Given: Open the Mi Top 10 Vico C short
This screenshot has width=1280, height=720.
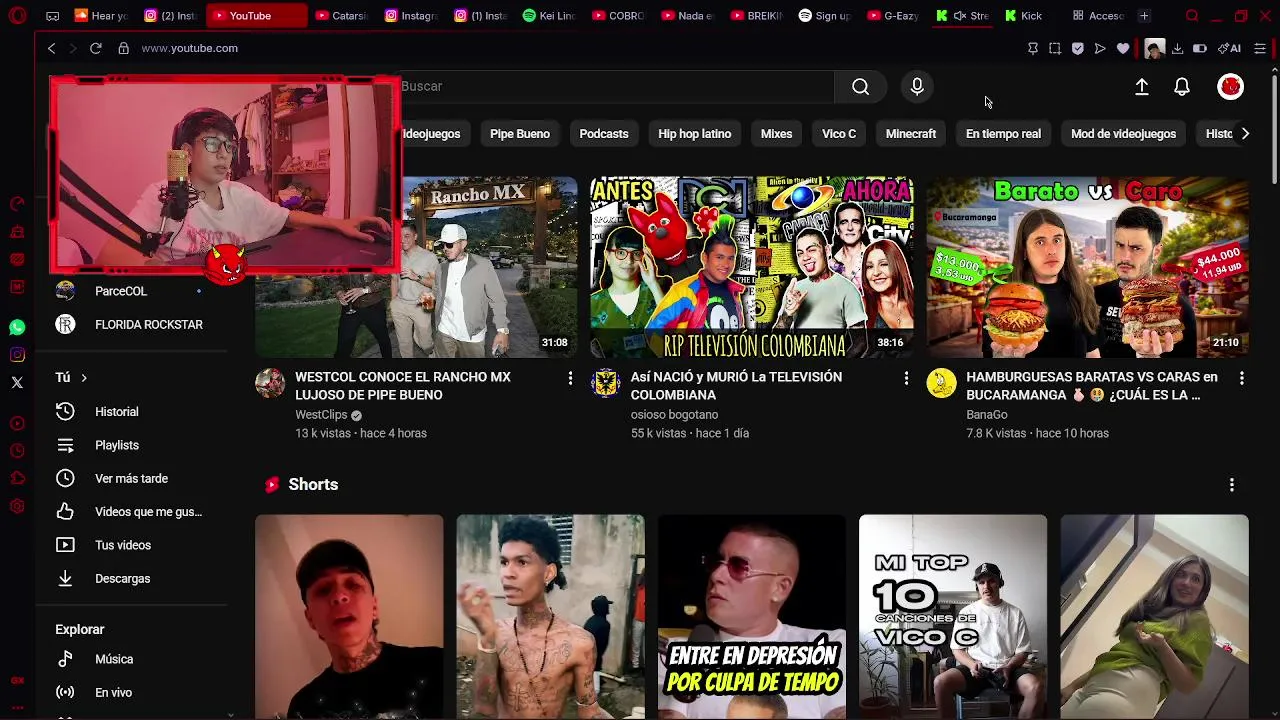Looking at the screenshot, I should click(953, 617).
